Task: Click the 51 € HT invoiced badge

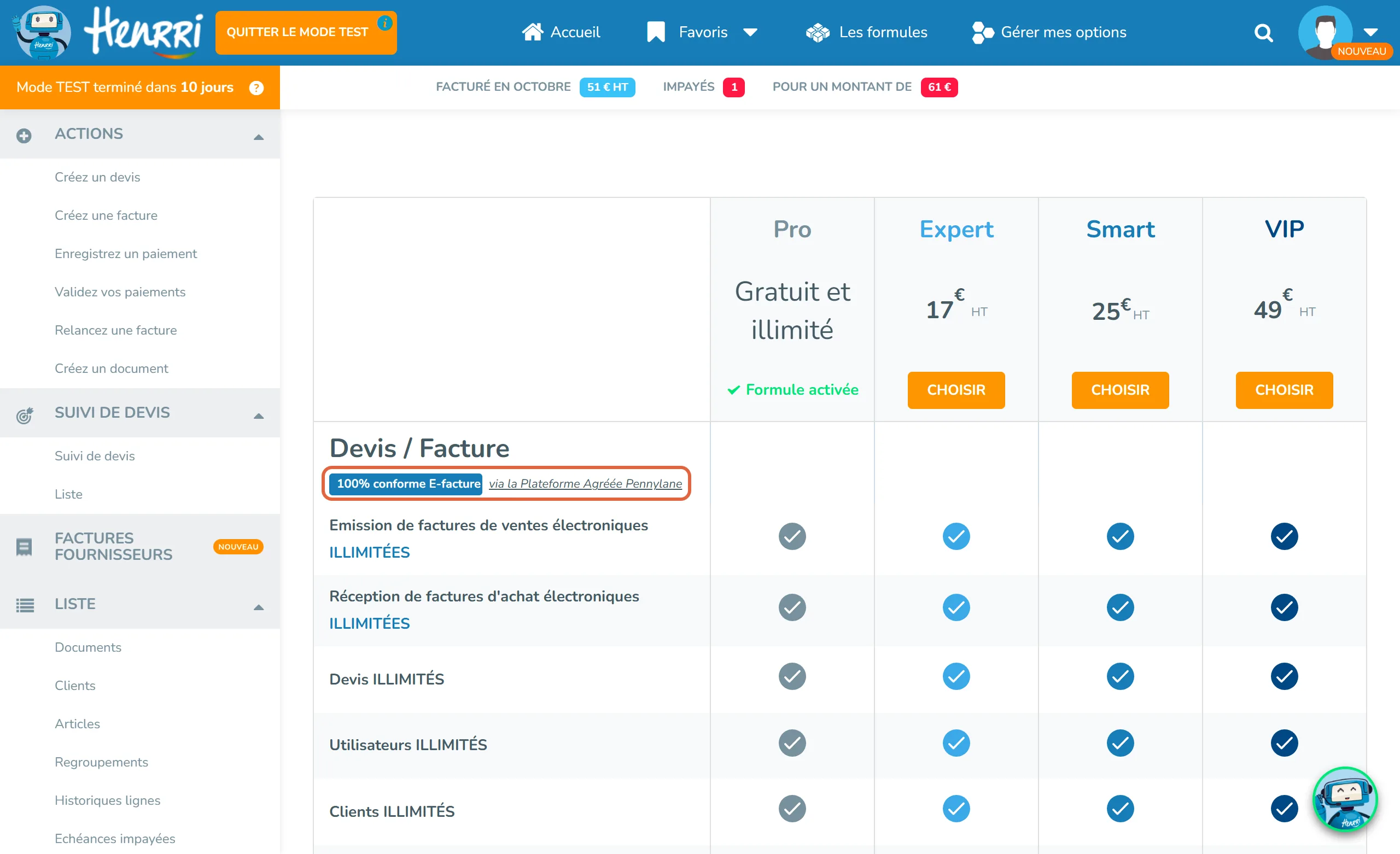Action: 607,87
